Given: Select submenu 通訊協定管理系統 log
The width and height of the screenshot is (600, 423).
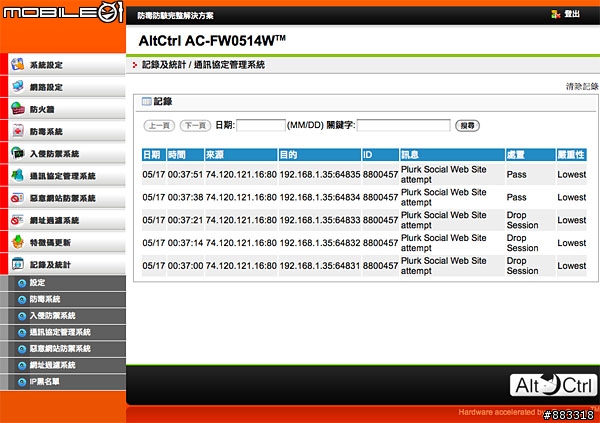Looking at the screenshot, I should (67, 333).
